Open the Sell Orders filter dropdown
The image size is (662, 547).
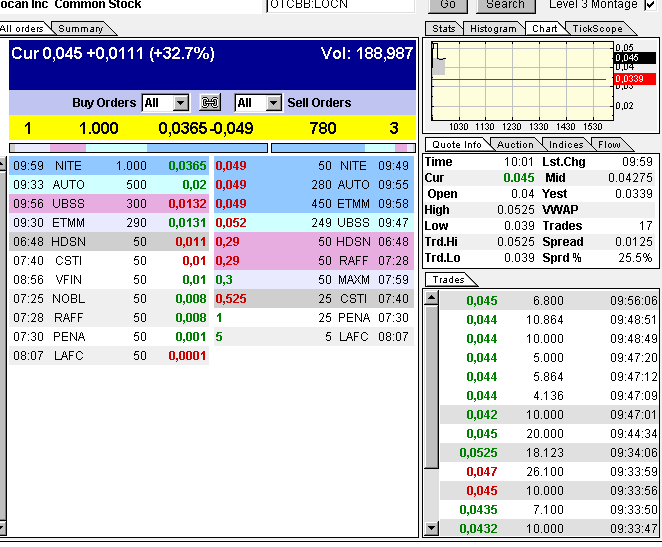pos(258,103)
